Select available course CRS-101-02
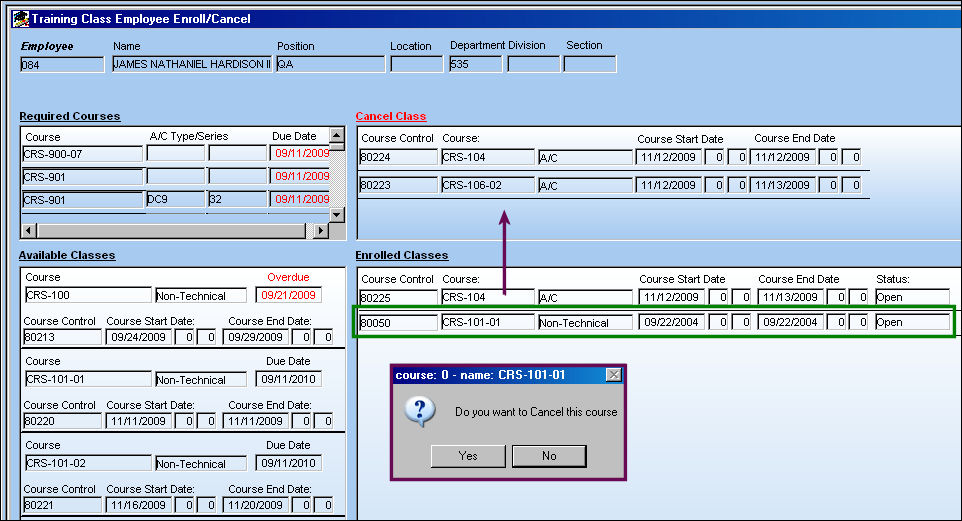Screen dimensions: 962x521 click(88, 463)
